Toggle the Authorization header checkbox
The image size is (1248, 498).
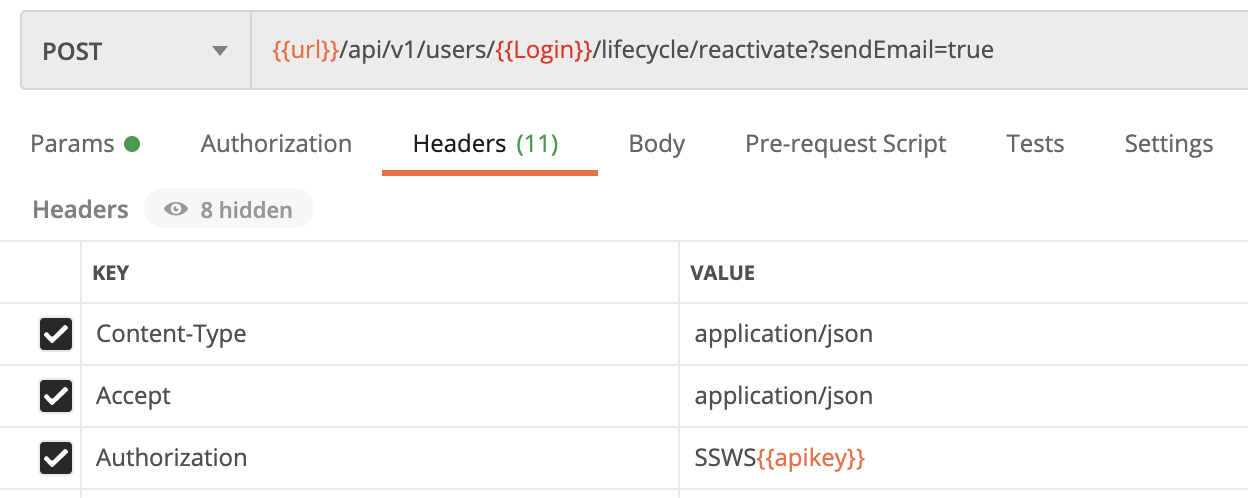pyautogui.click(x=55, y=458)
